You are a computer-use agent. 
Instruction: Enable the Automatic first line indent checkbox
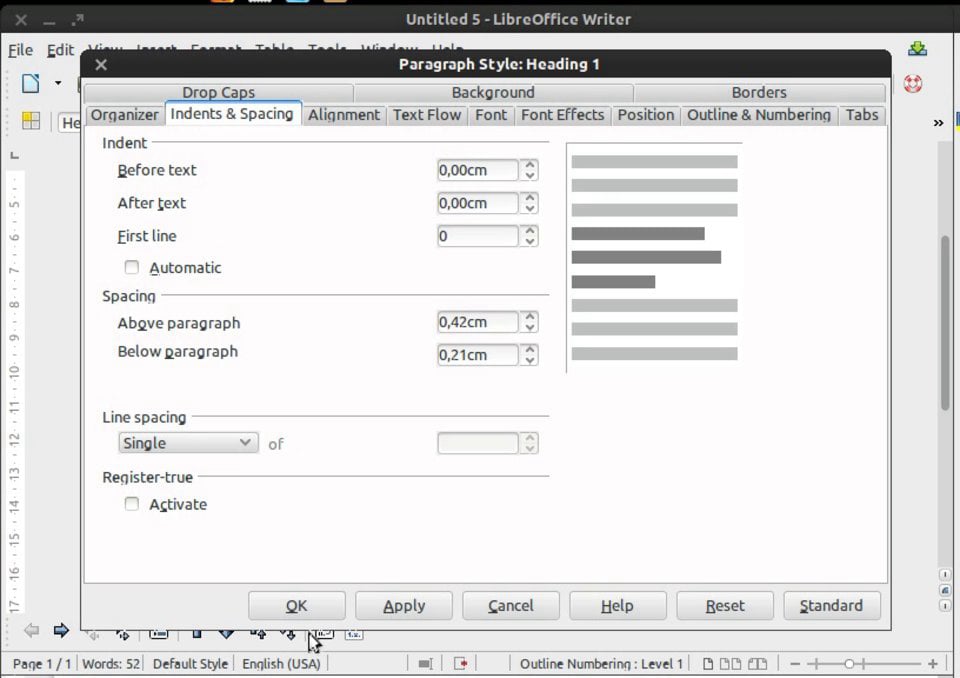tap(132, 267)
